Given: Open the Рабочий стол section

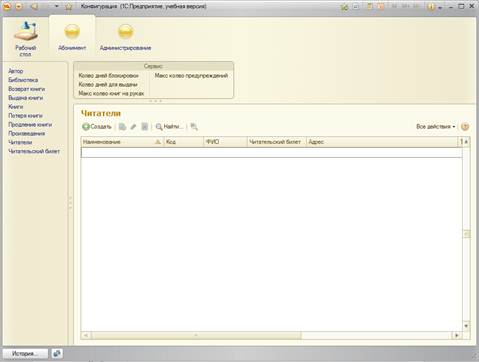Looking at the screenshot, I should [26, 39].
